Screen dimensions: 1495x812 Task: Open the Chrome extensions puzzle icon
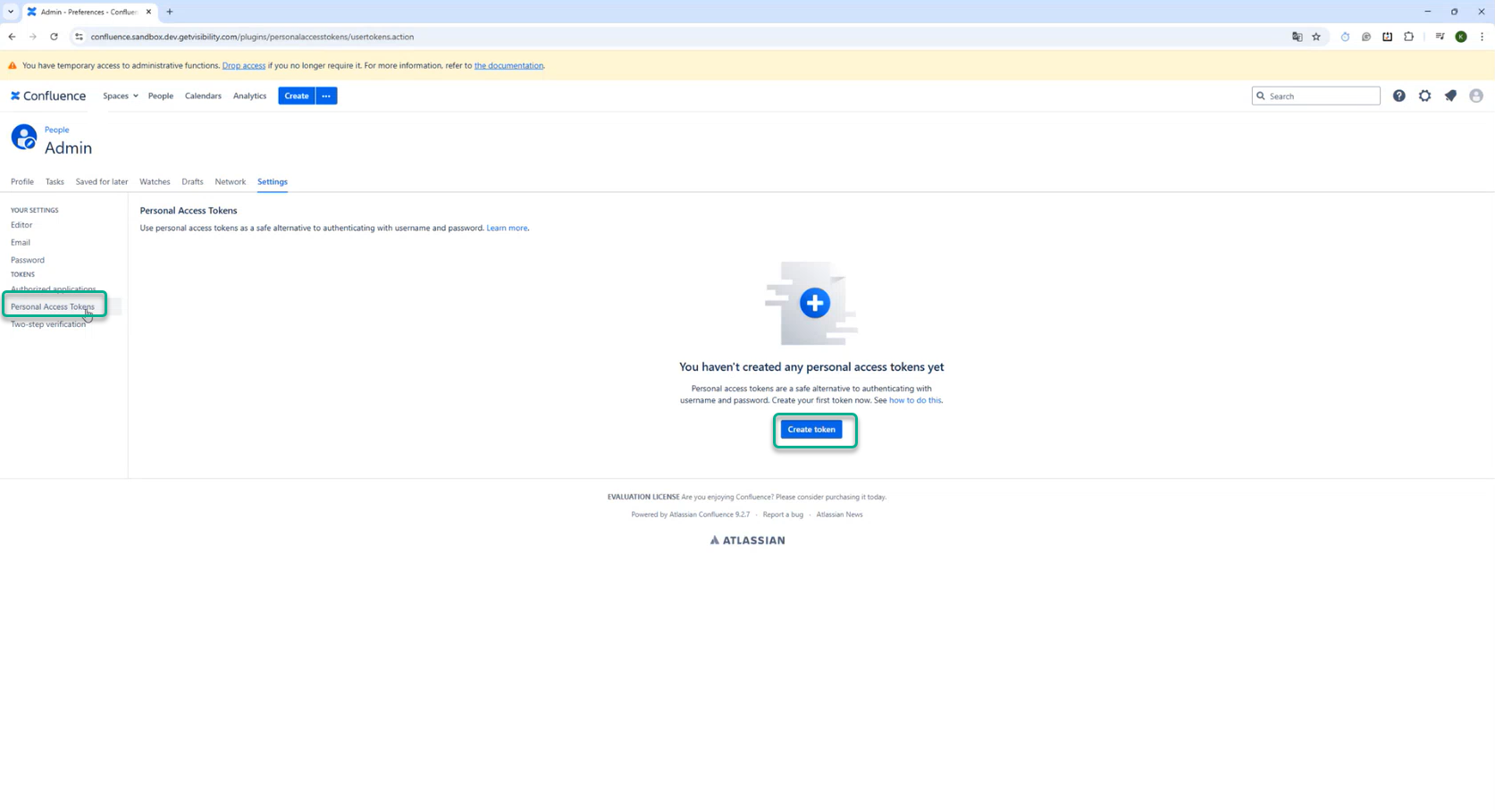tap(1409, 37)
